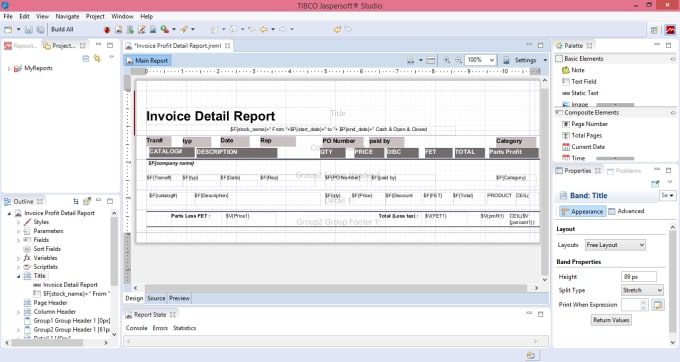Click the Save All toolbar icon
Viewport: 680px width, 362px height.
point(40,29)
